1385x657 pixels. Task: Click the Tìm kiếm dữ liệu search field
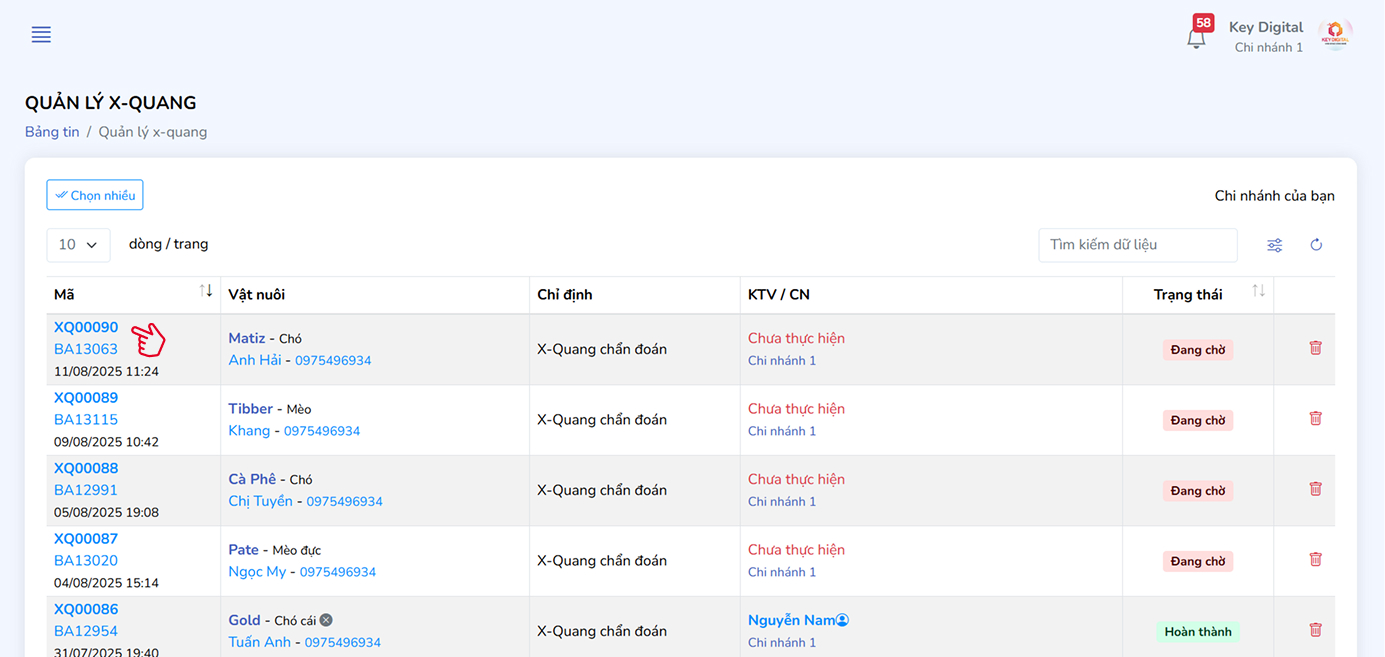[1137, 245]
